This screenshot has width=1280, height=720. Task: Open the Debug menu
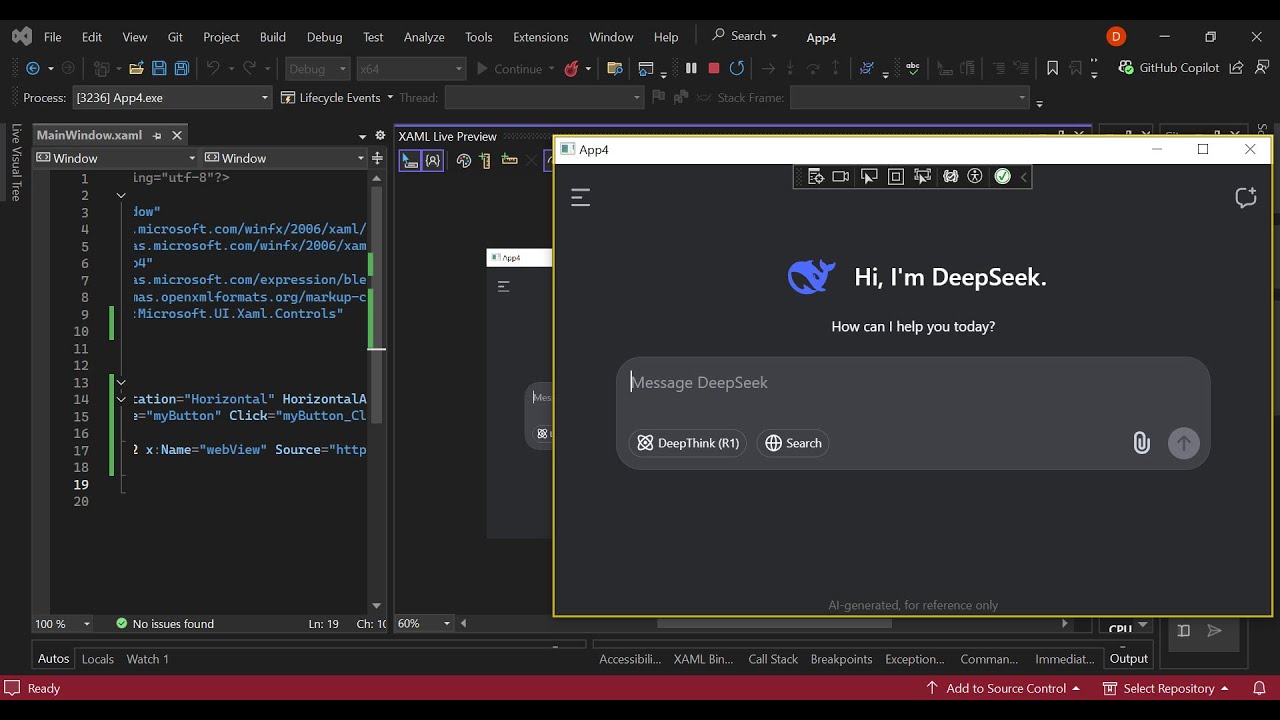pyautogui.click(x=324, y=37)
